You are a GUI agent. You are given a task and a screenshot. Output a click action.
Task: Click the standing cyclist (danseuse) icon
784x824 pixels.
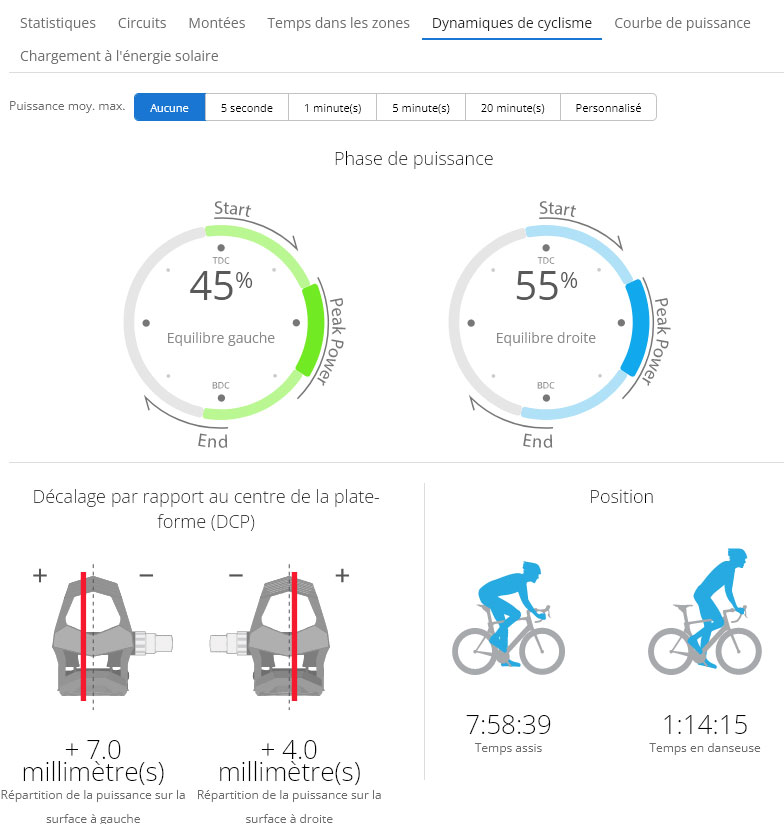705,612
